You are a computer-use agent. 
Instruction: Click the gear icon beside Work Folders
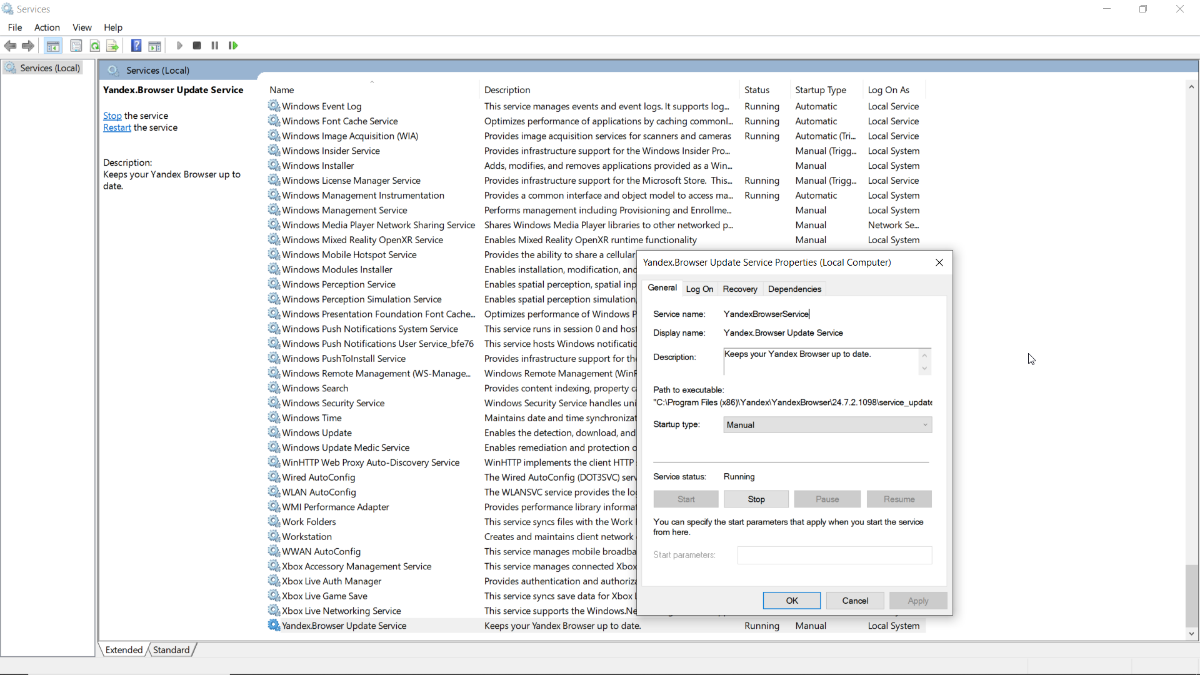click(274, 521)
